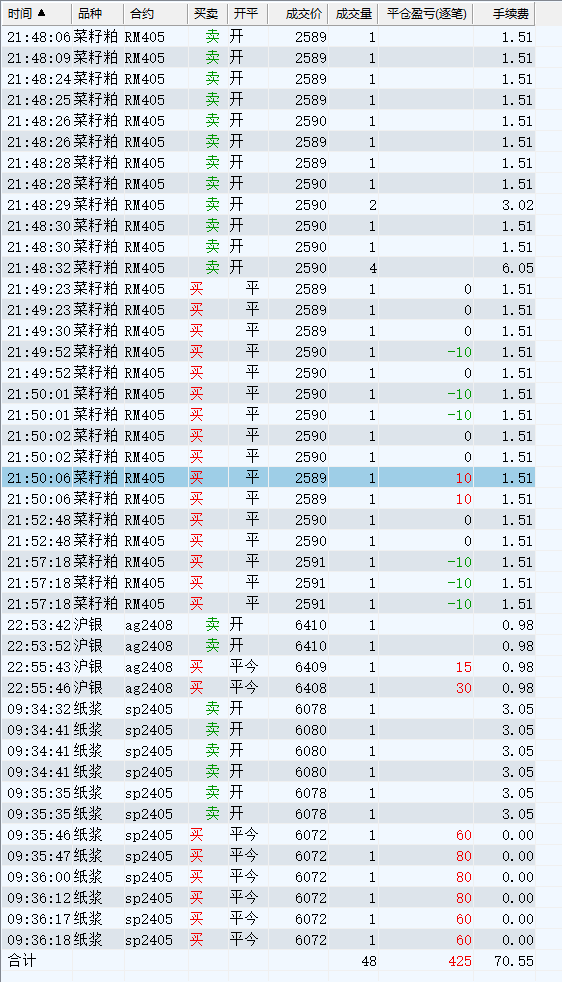Click the total profit value 425

point(460,961)
